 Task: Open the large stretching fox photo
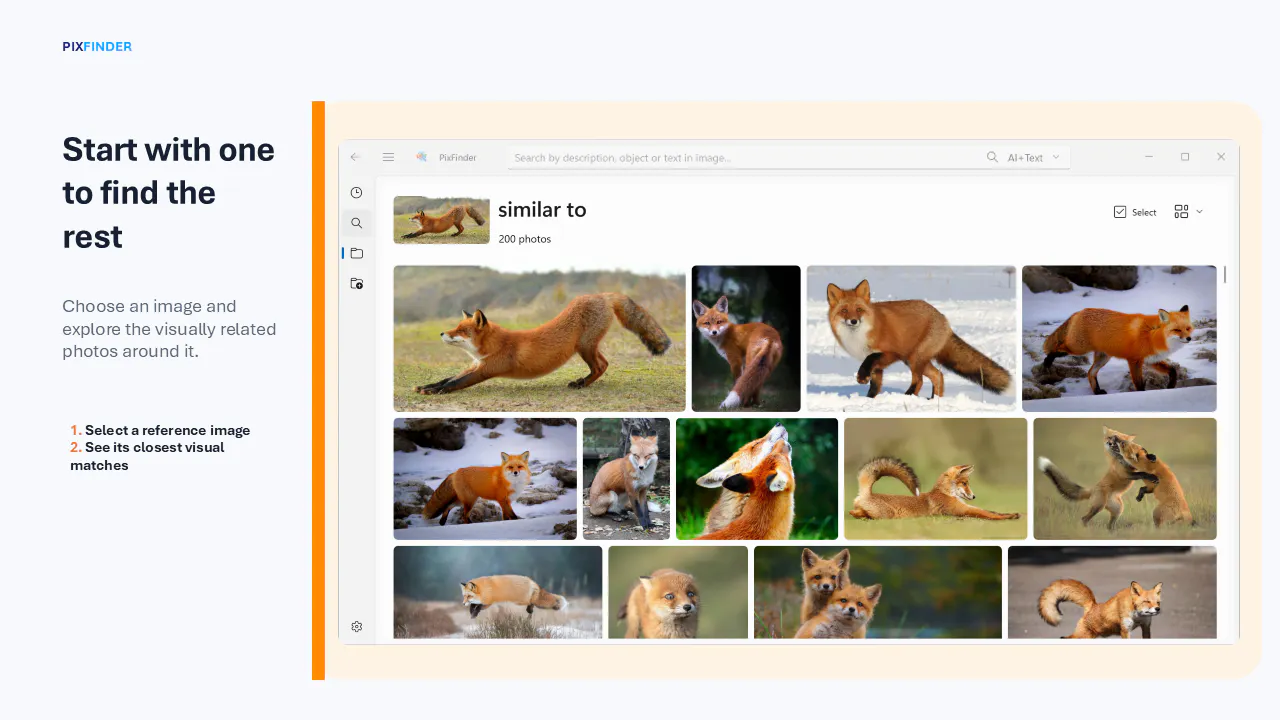tap(539, 339)
